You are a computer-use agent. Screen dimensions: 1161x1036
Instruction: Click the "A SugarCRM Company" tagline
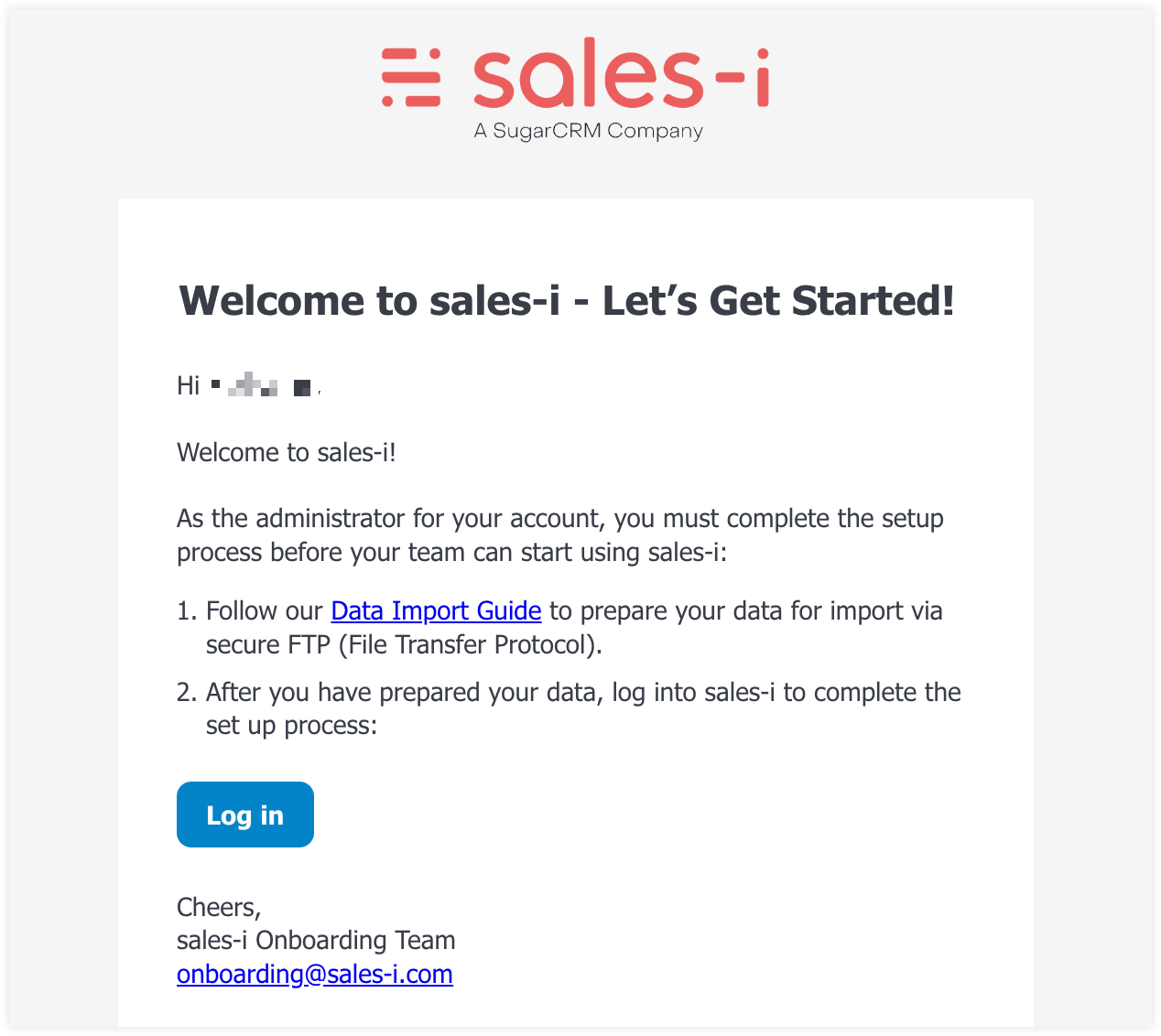[x=589, y=131]
